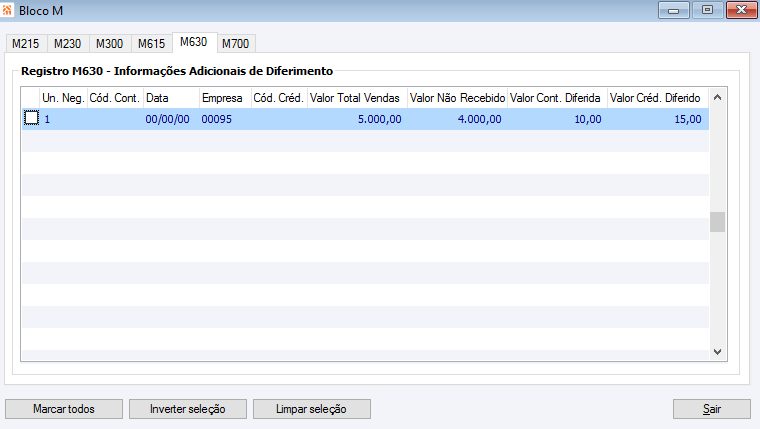760x429 pixels.
Task: Click the Marcar todos button
Action: click(x=64, y=409)
